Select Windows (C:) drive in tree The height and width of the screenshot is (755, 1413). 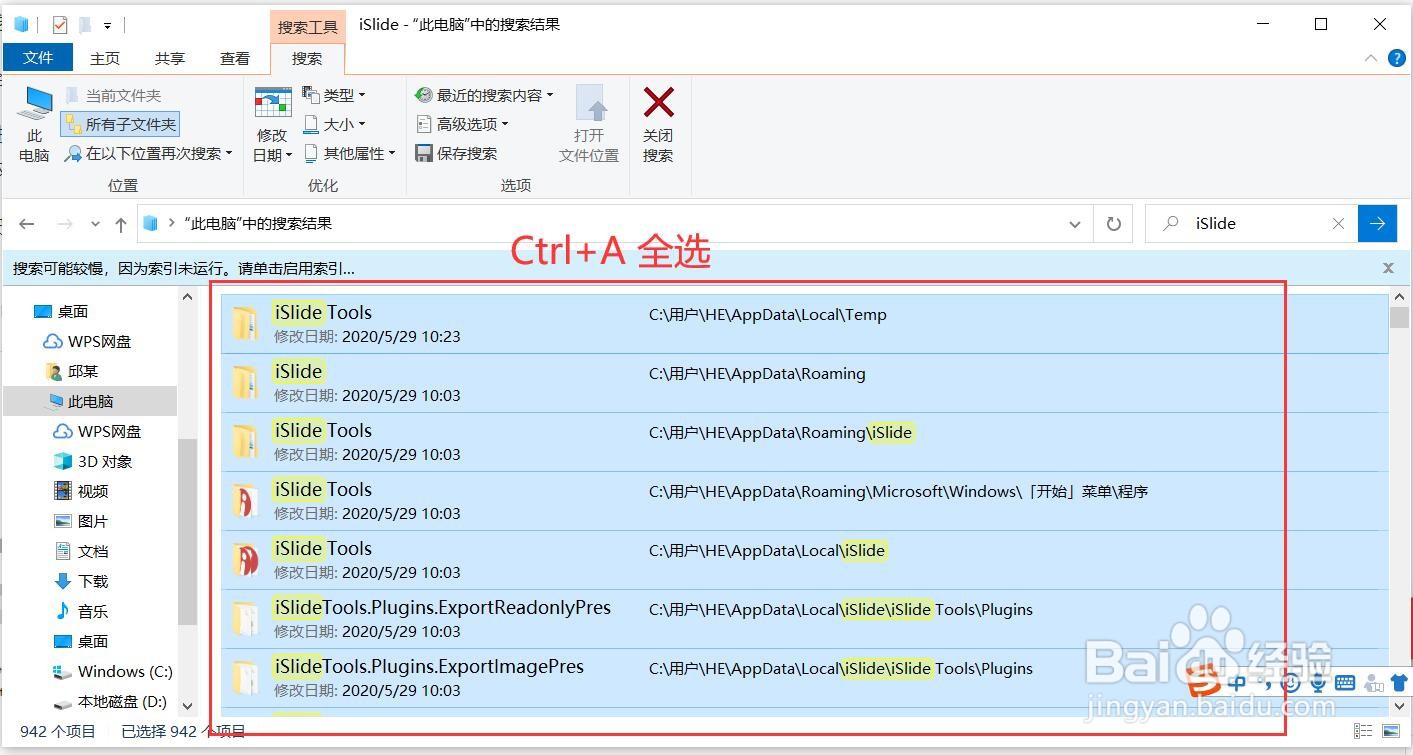point(112,671)
